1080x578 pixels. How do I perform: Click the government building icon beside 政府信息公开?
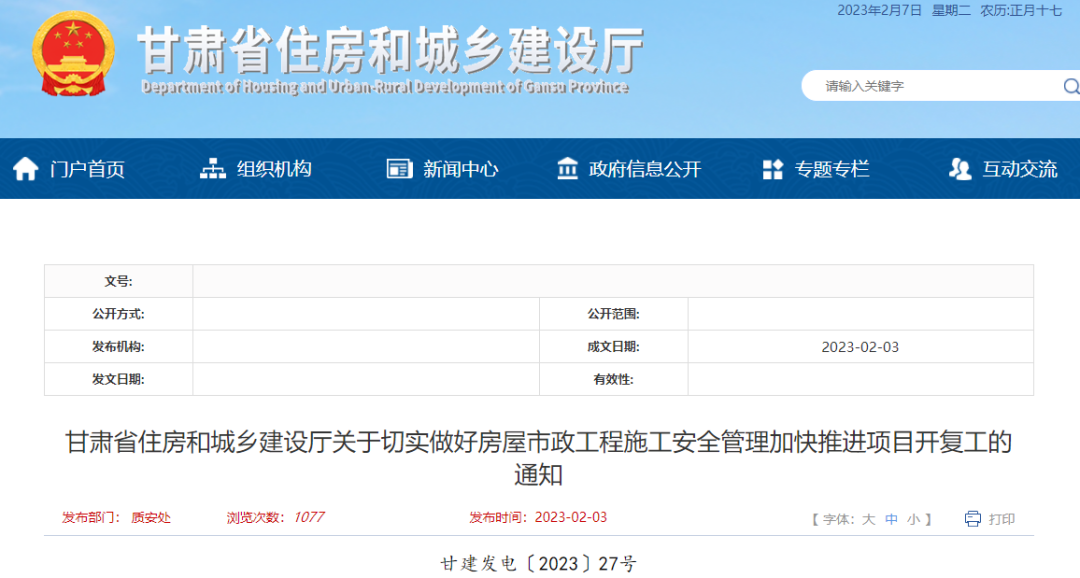(568, 168)
